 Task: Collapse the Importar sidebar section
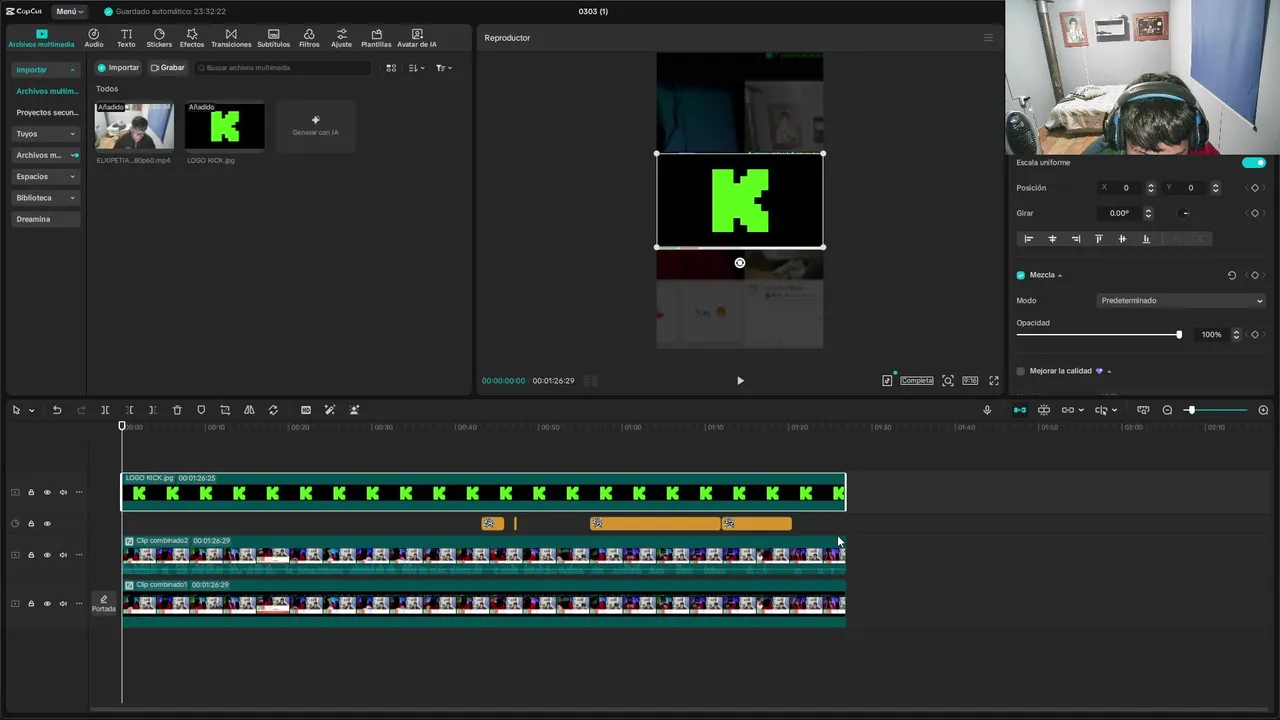45,70
